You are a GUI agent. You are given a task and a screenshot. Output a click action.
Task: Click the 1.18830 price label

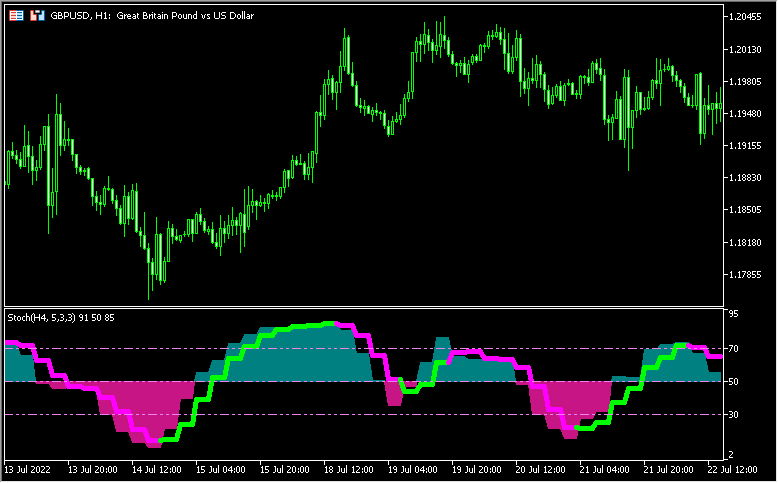click(x=745, y=178)
